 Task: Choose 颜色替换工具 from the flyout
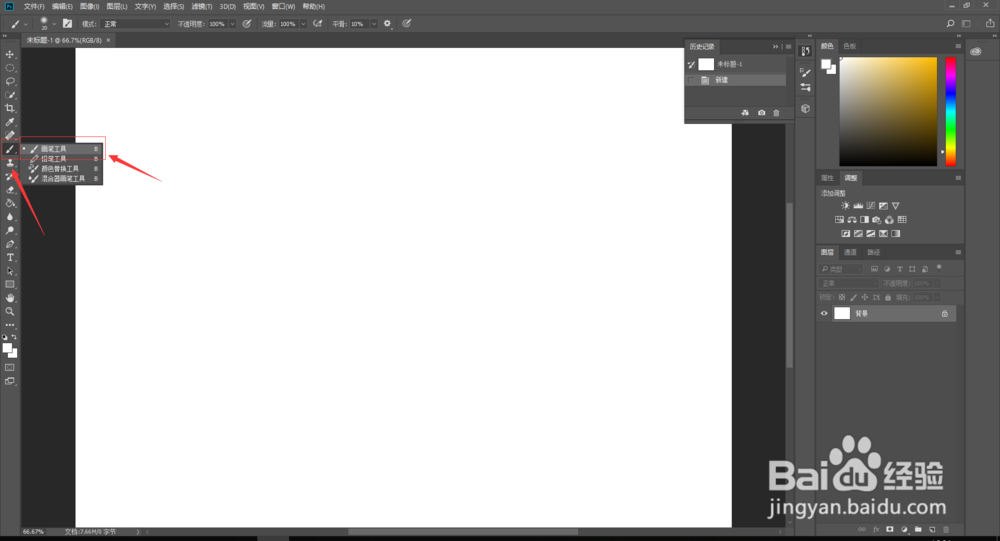click(62, 169)
